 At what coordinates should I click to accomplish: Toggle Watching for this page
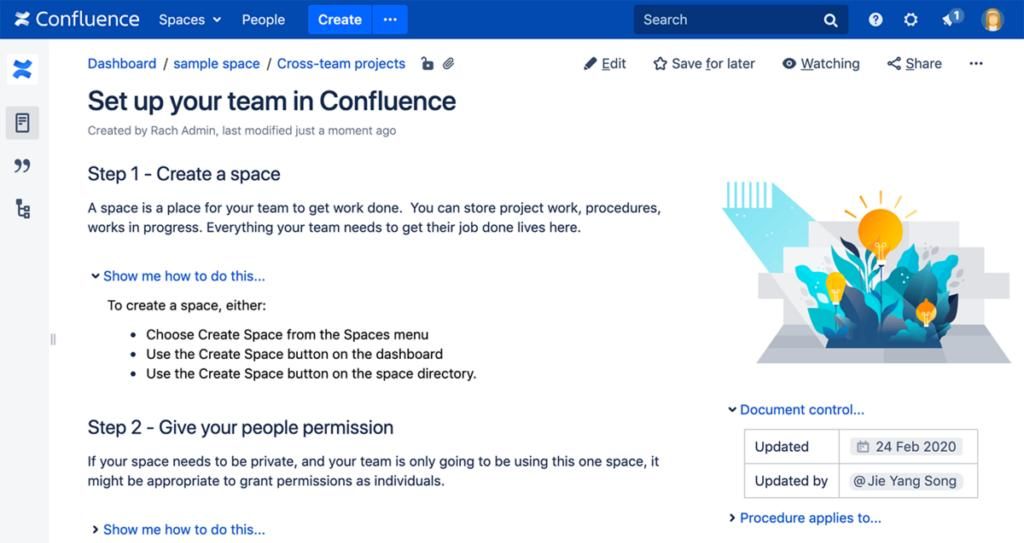click(x=821, y=63)
